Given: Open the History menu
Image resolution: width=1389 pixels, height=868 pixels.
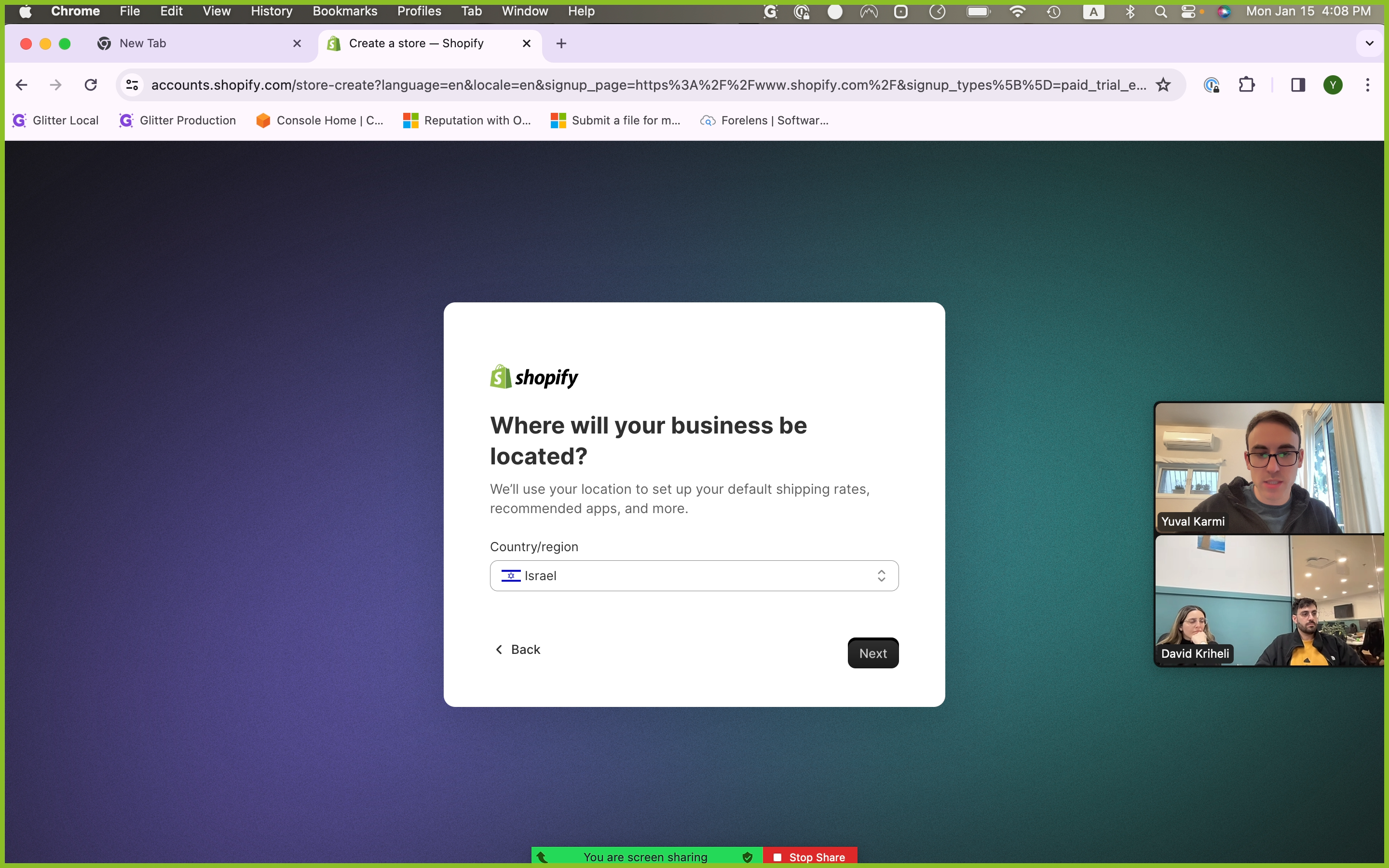Looking at the screenshot, I should 272,12.
